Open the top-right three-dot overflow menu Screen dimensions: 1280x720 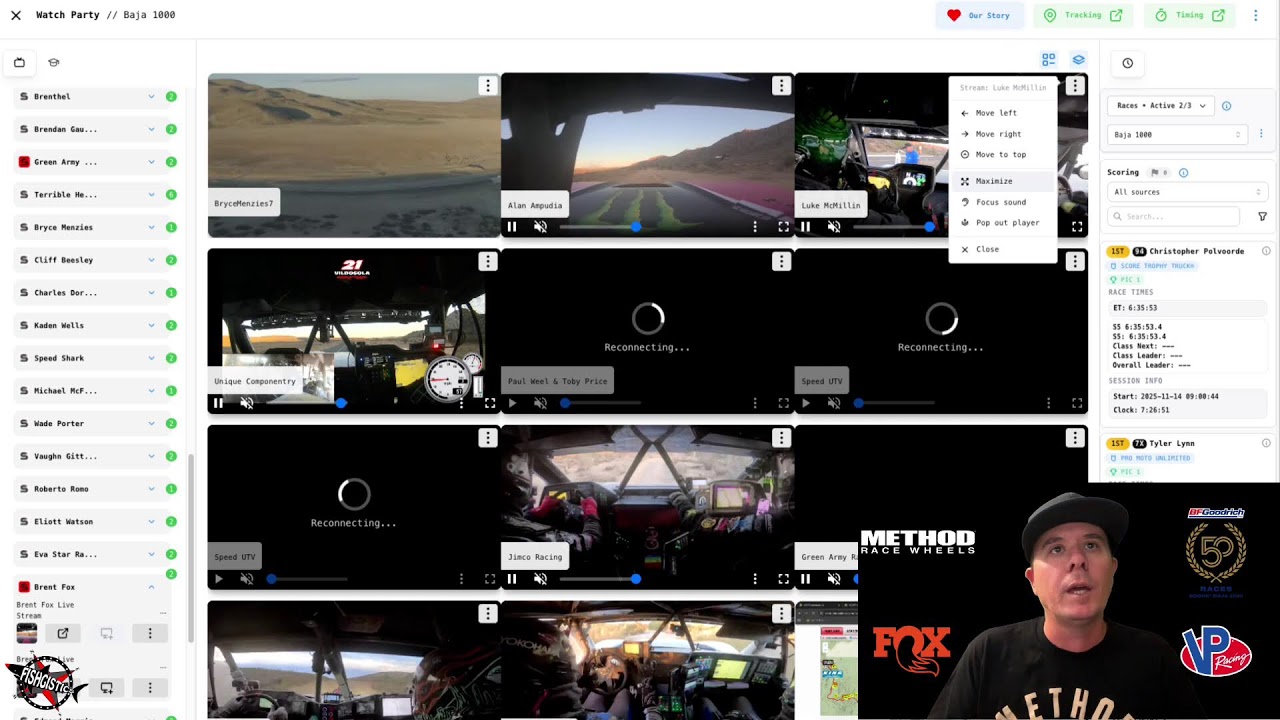1256,15
